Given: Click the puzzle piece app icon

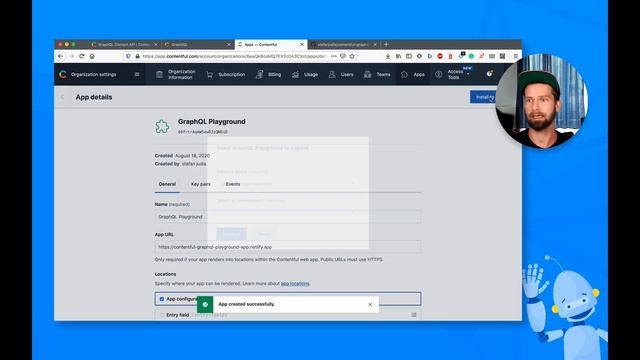Looking at the screenshot, I should tap(162, 127).
